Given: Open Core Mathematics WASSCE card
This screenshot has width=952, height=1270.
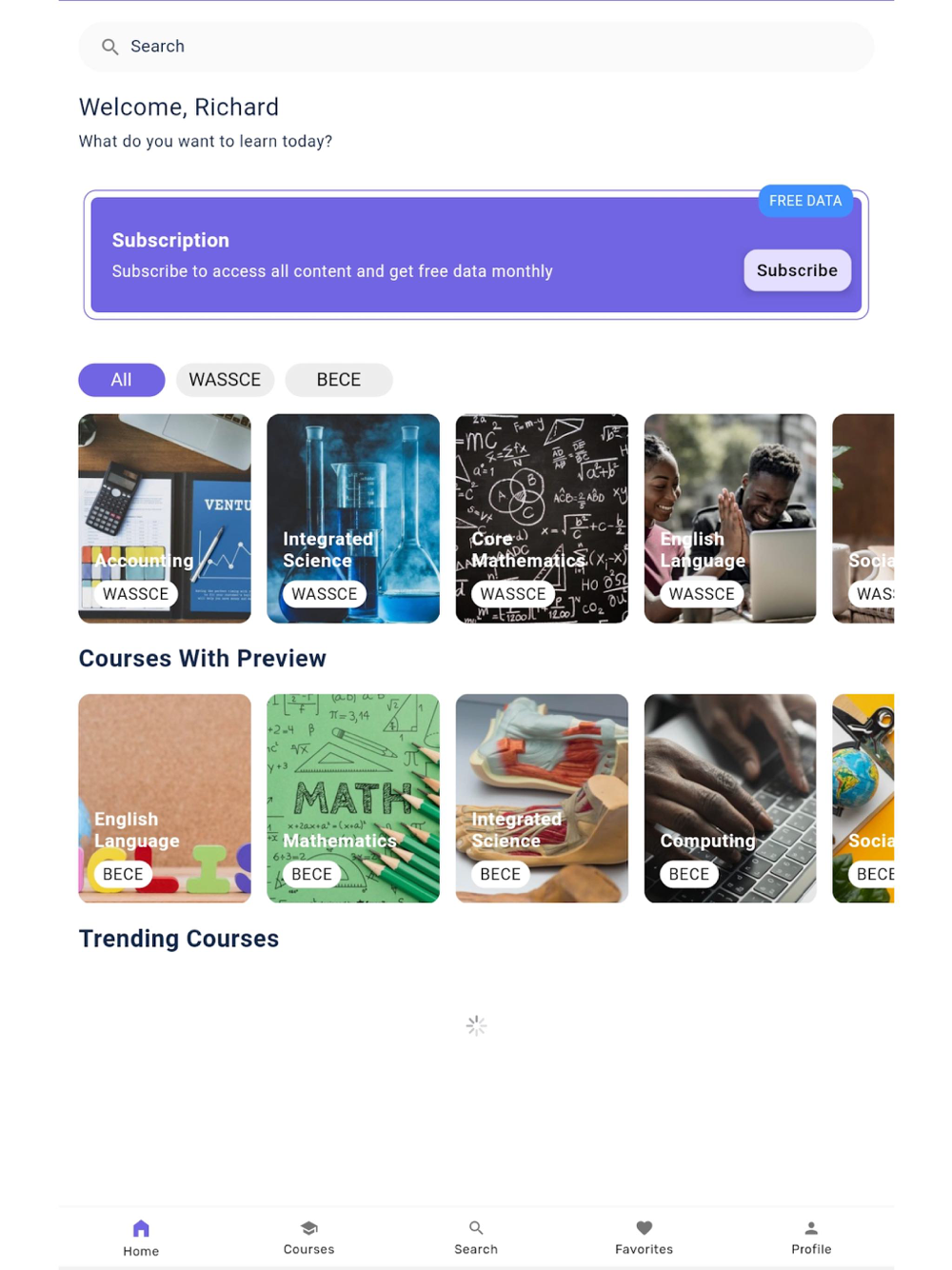Looking at the screenshot, I should click(542, 519).
